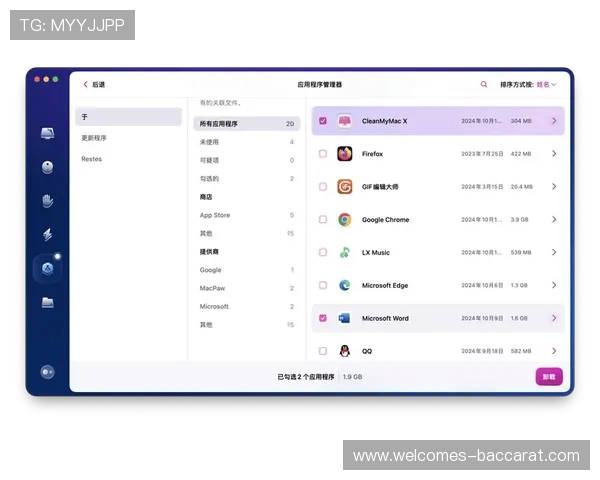Expand Firefox row chevron
The image size is (600, 480).
554,154
